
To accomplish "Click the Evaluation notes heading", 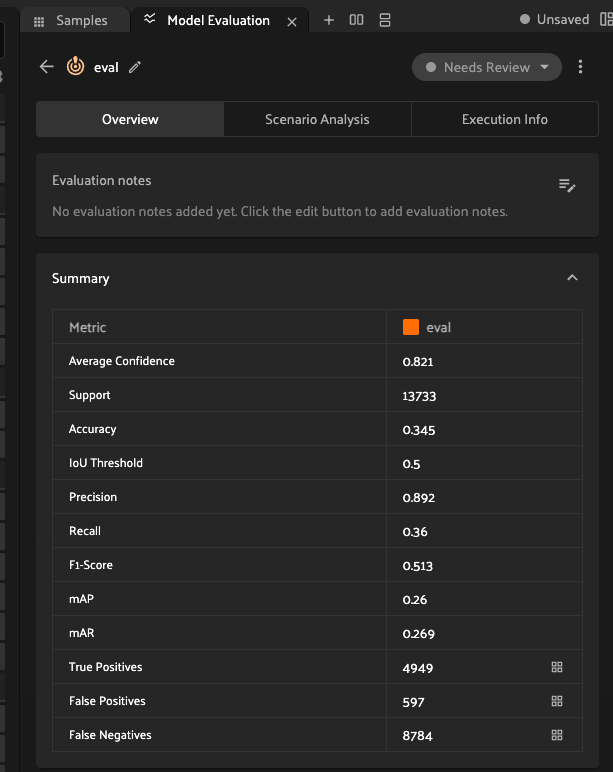I will coord(101,180).
